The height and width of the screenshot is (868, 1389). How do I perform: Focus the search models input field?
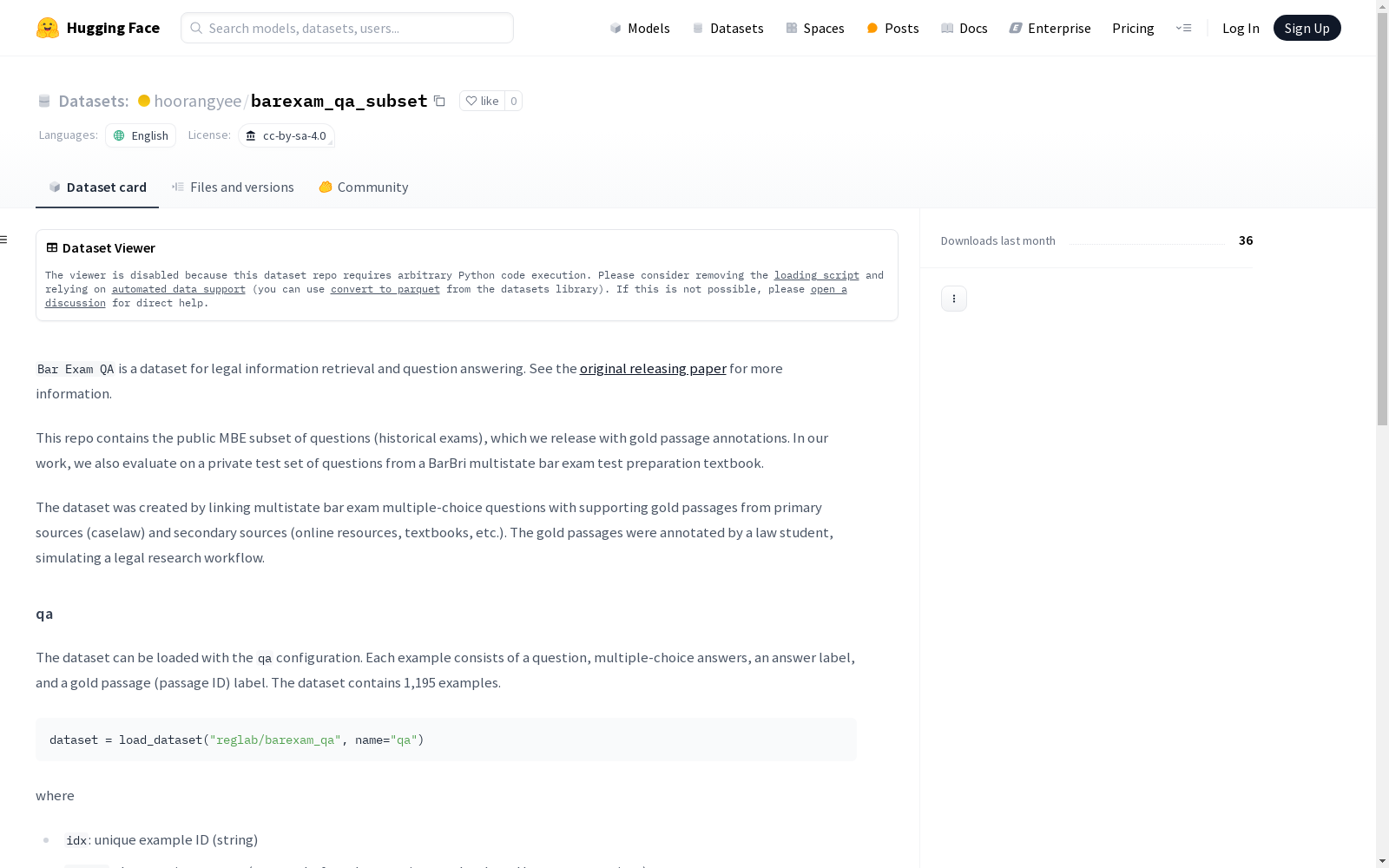point(347,28)
